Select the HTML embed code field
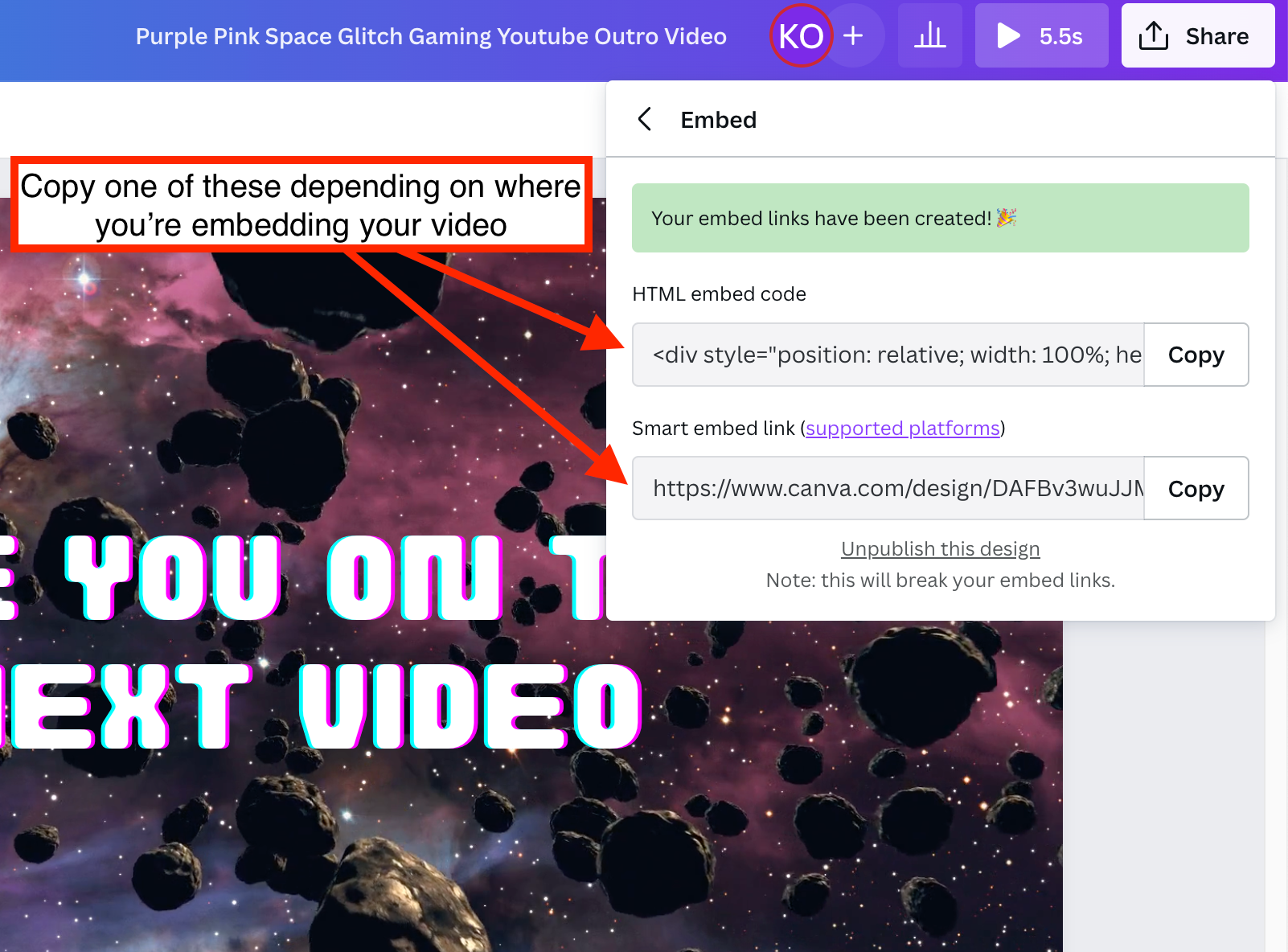Image resolution: width=1288 pixels, height=952 pixels. (x=888, y=355)
